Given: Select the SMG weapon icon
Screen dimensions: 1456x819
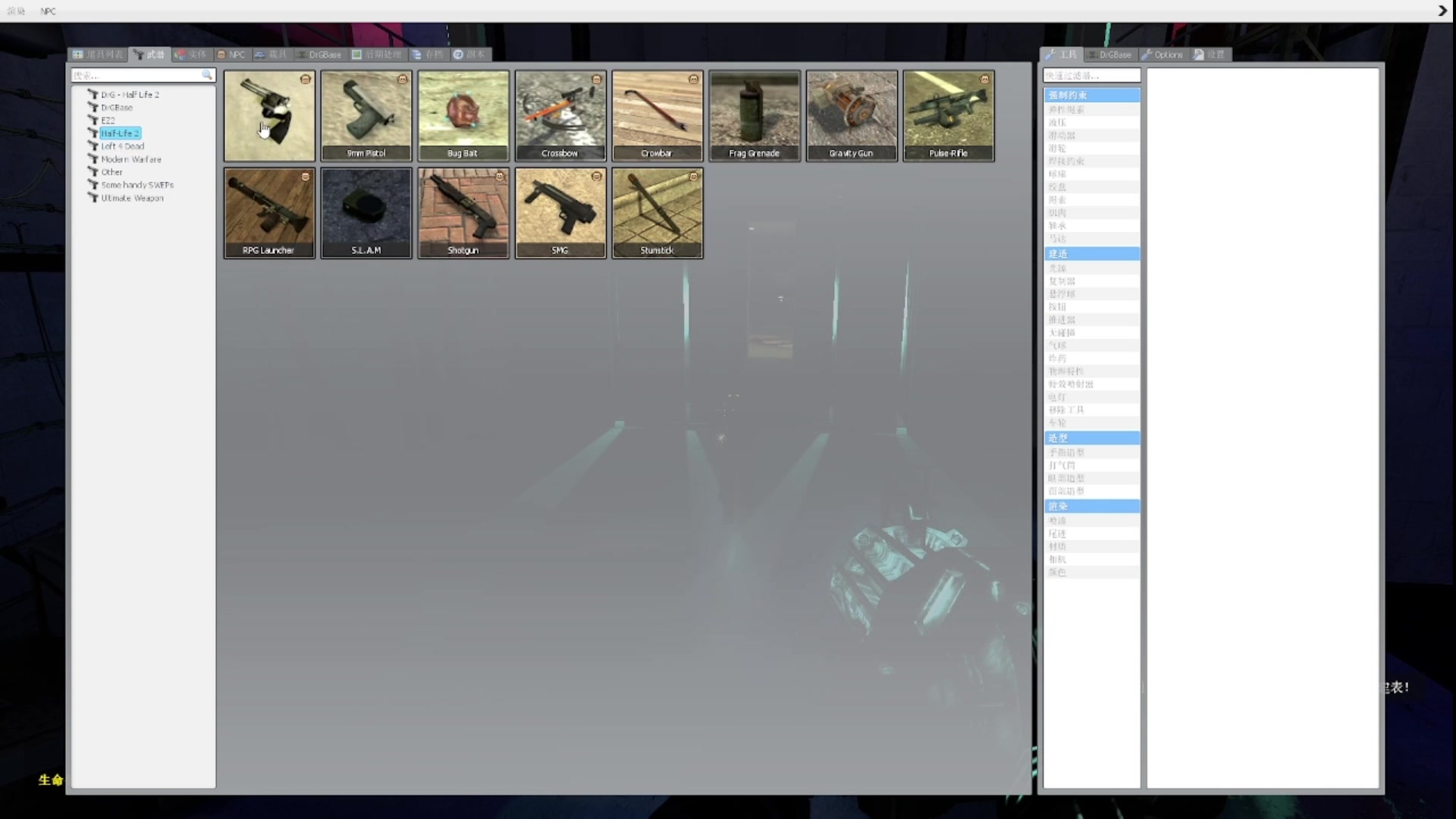Looking at the screenshot, I should (560, 213).
